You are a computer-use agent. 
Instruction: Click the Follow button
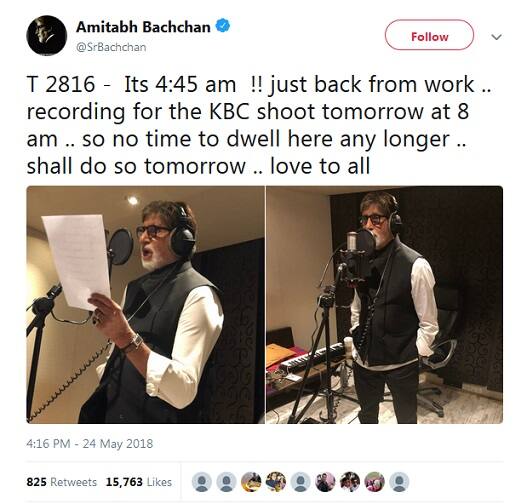429,35
